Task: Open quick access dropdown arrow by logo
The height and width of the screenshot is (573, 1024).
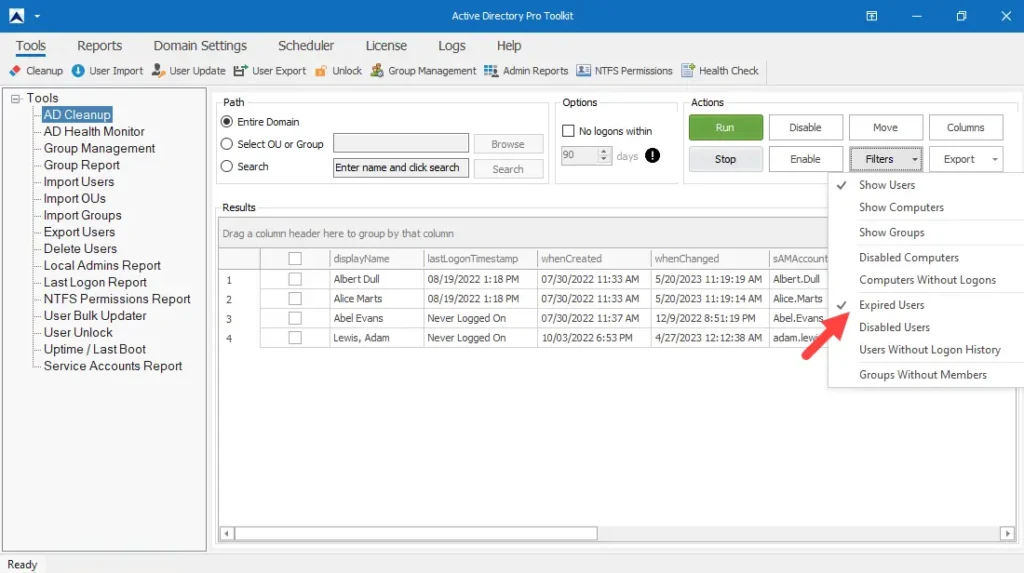Action: tap(37, 16)
